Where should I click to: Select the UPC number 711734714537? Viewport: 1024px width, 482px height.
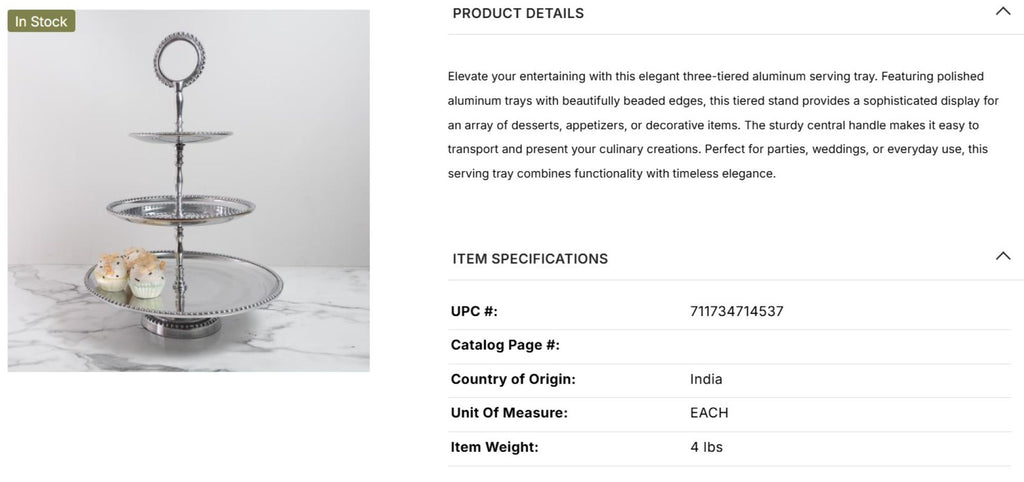pyautogui.click(x=736, y=311)
